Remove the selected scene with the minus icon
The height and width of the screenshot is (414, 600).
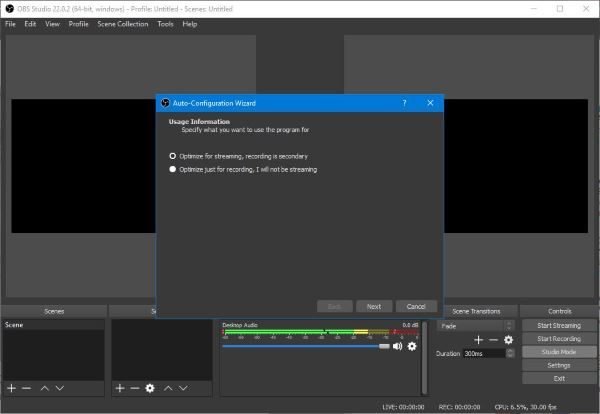[x=26, y=388]
